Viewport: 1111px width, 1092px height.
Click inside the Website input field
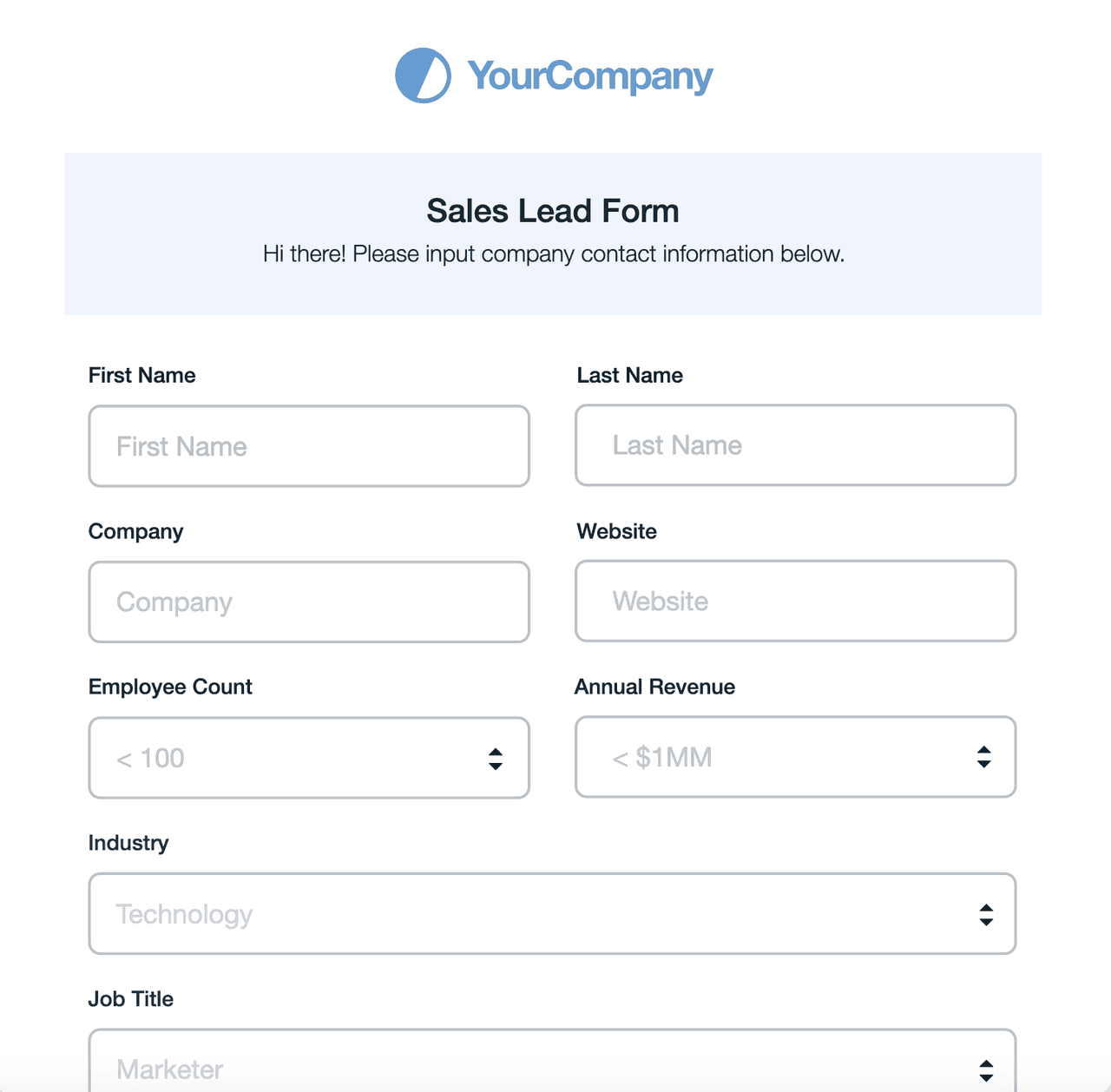coord(794,601)
